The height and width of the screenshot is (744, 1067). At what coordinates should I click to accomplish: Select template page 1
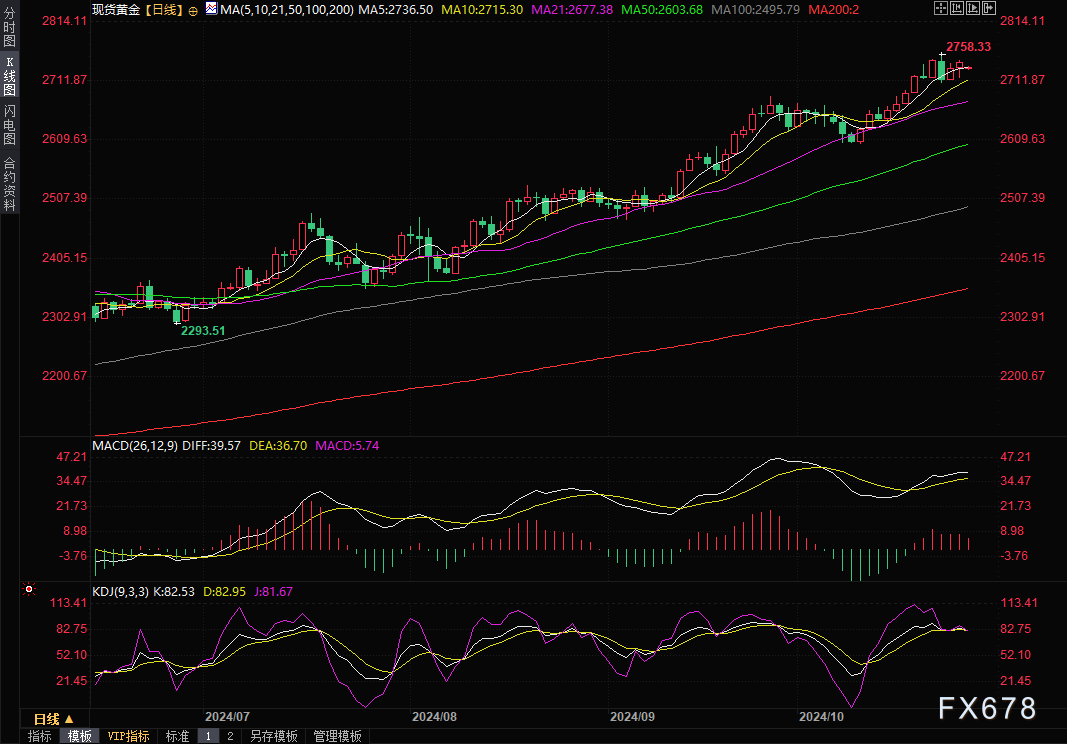[x=208, y=736]
